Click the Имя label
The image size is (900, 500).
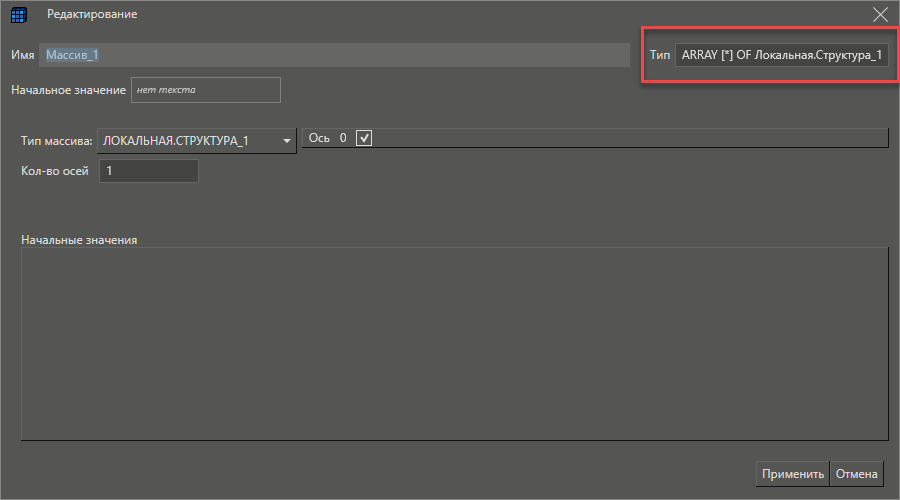pyautogui.click(x=23, y=55)
